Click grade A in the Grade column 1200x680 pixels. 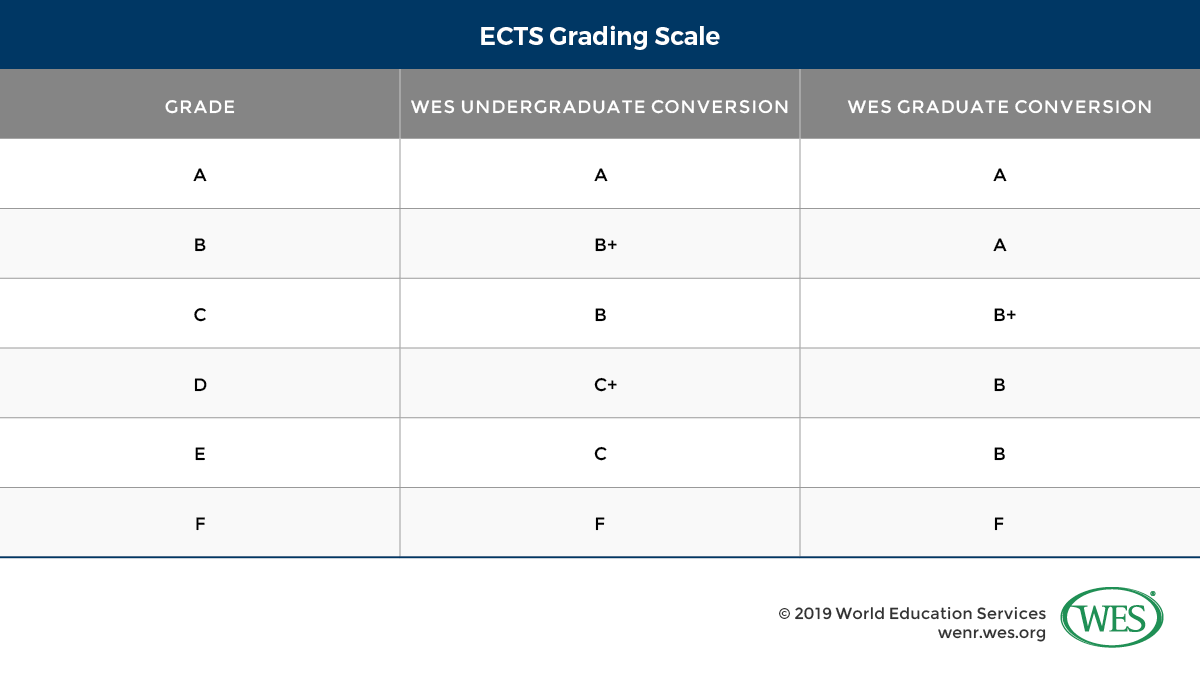200,175
